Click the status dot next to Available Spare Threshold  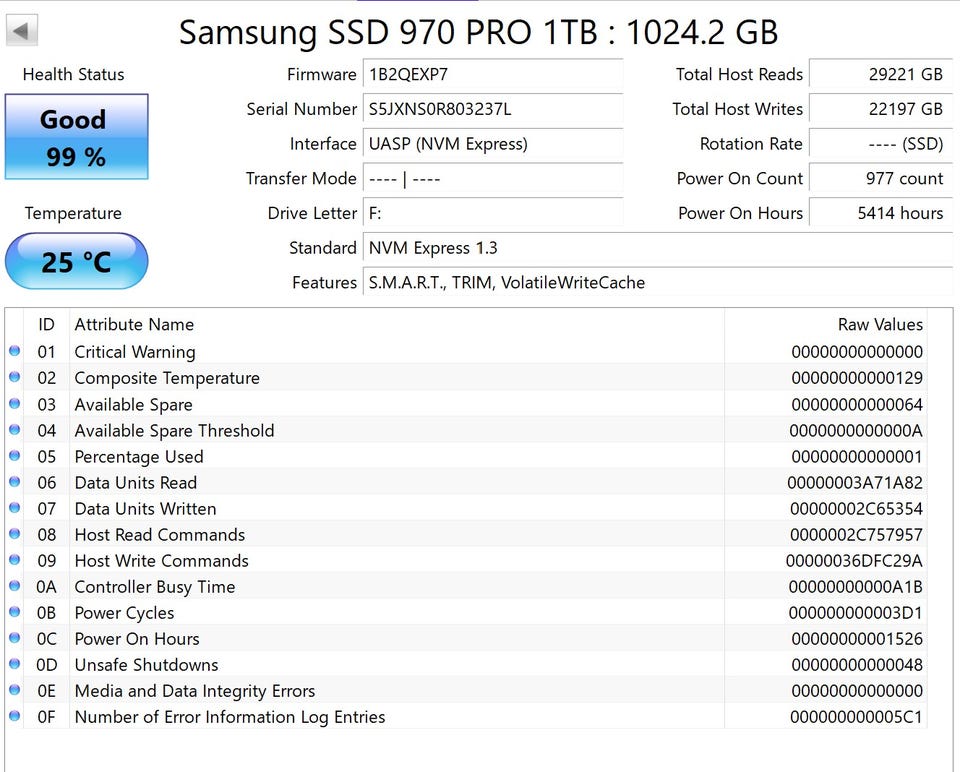pyautogui.click(x=15, y=430)
